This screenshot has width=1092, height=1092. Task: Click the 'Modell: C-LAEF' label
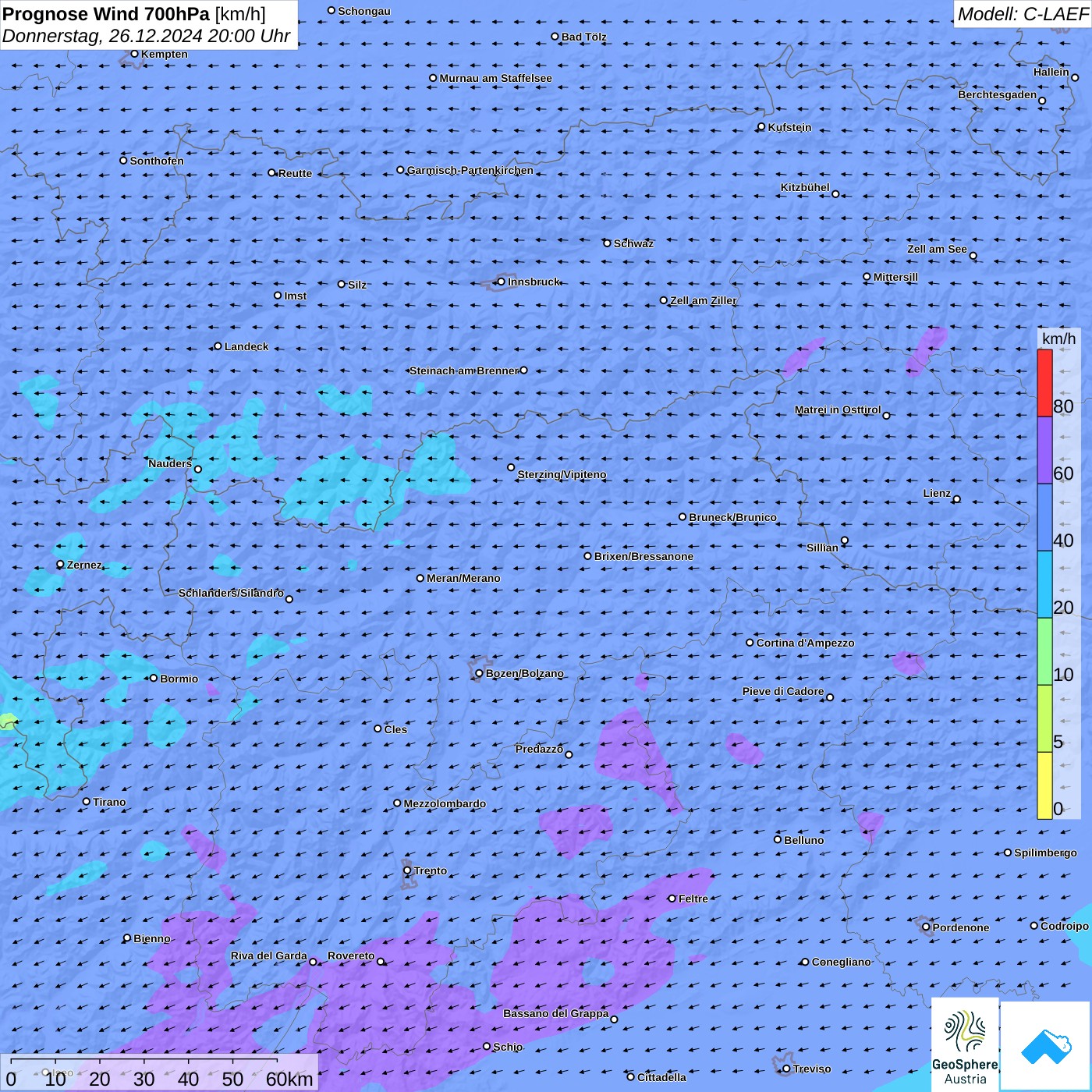point(1023,13)
